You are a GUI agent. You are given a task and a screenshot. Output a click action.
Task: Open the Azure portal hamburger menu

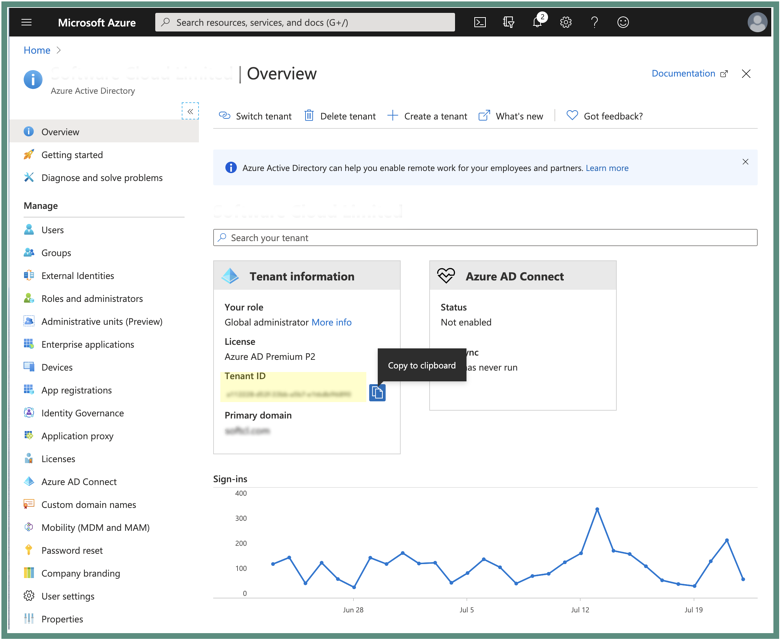[27, 22]
